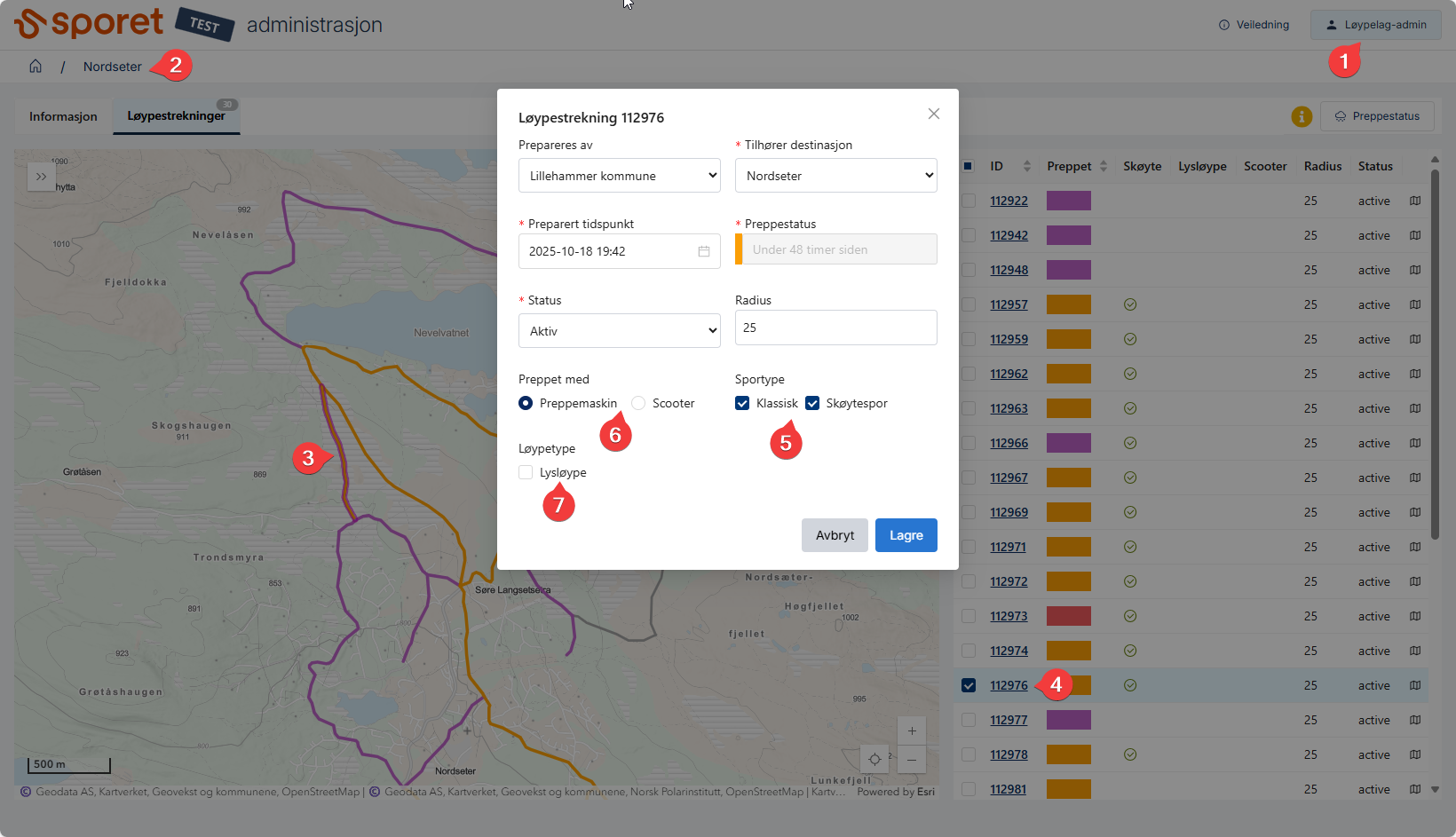Switch to the Informasjon tab
The image size is (1456, 837).
click(63, 116)
